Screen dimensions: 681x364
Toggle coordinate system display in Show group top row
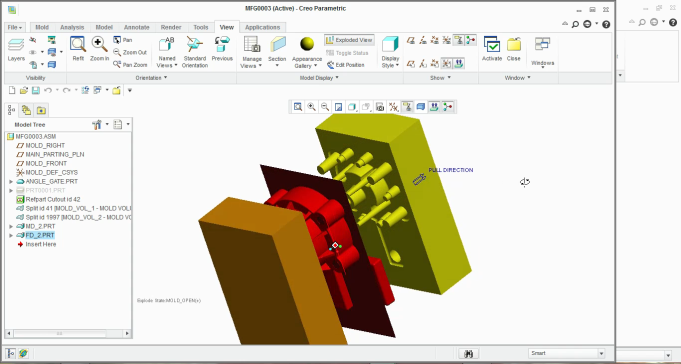(446, 40)
